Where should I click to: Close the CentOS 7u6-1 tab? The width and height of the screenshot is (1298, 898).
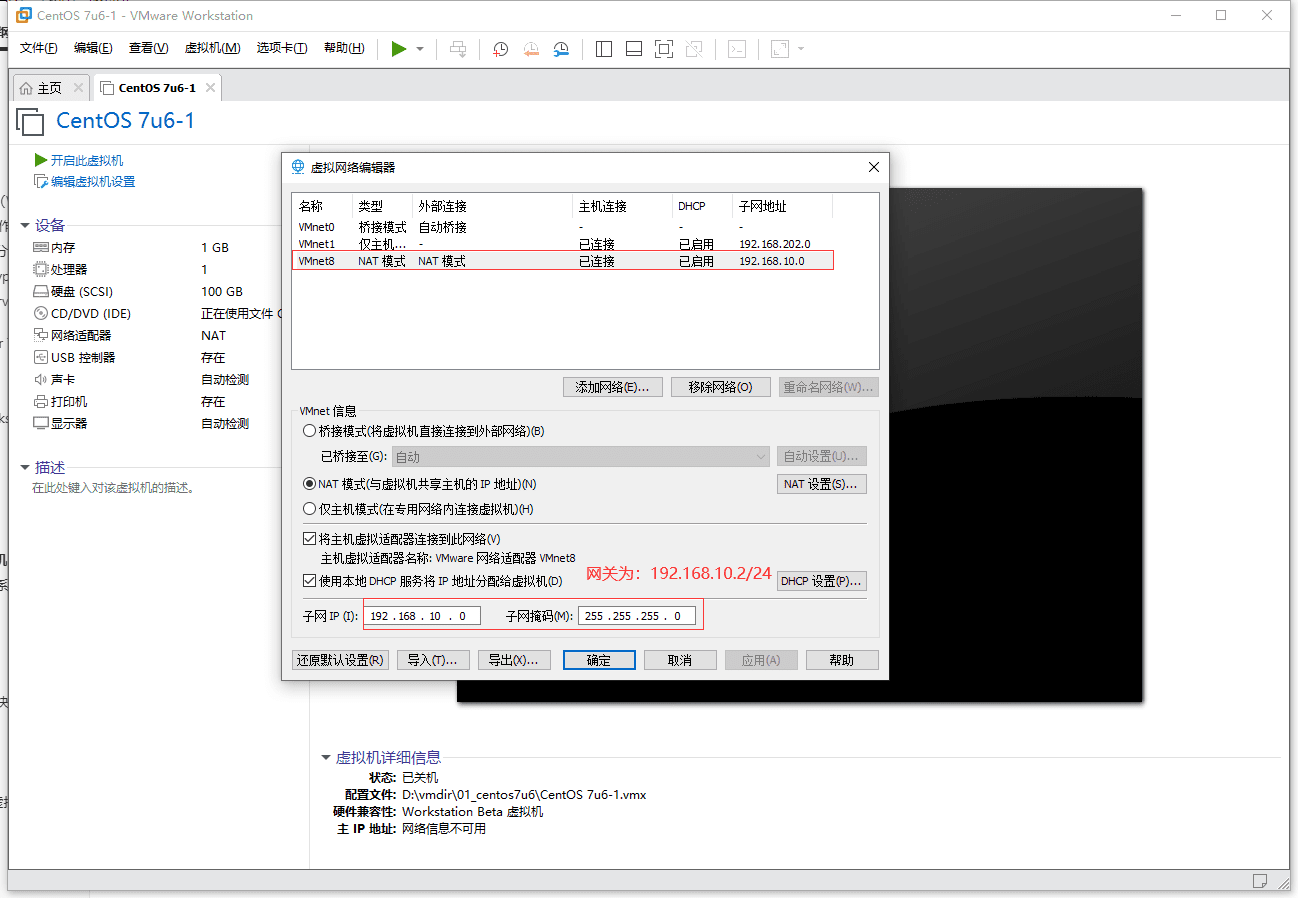[210, 88]
